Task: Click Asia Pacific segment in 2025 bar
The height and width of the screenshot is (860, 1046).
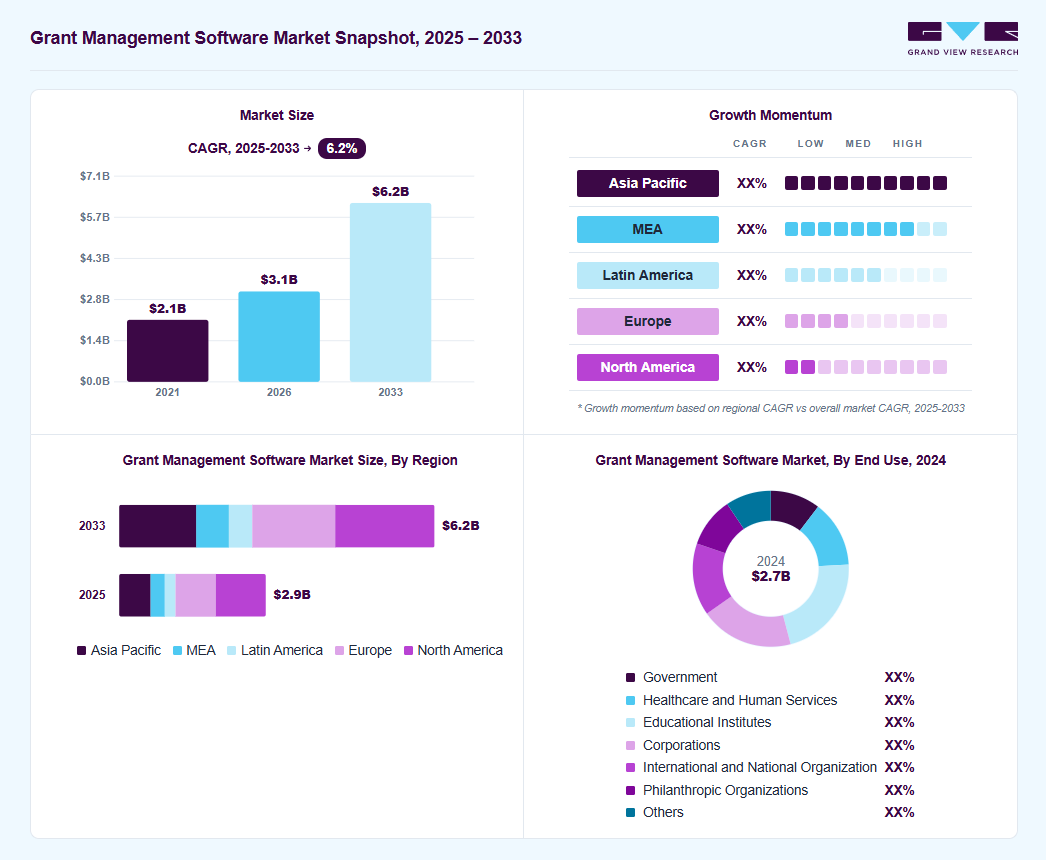Action: [x=135, y=595]
